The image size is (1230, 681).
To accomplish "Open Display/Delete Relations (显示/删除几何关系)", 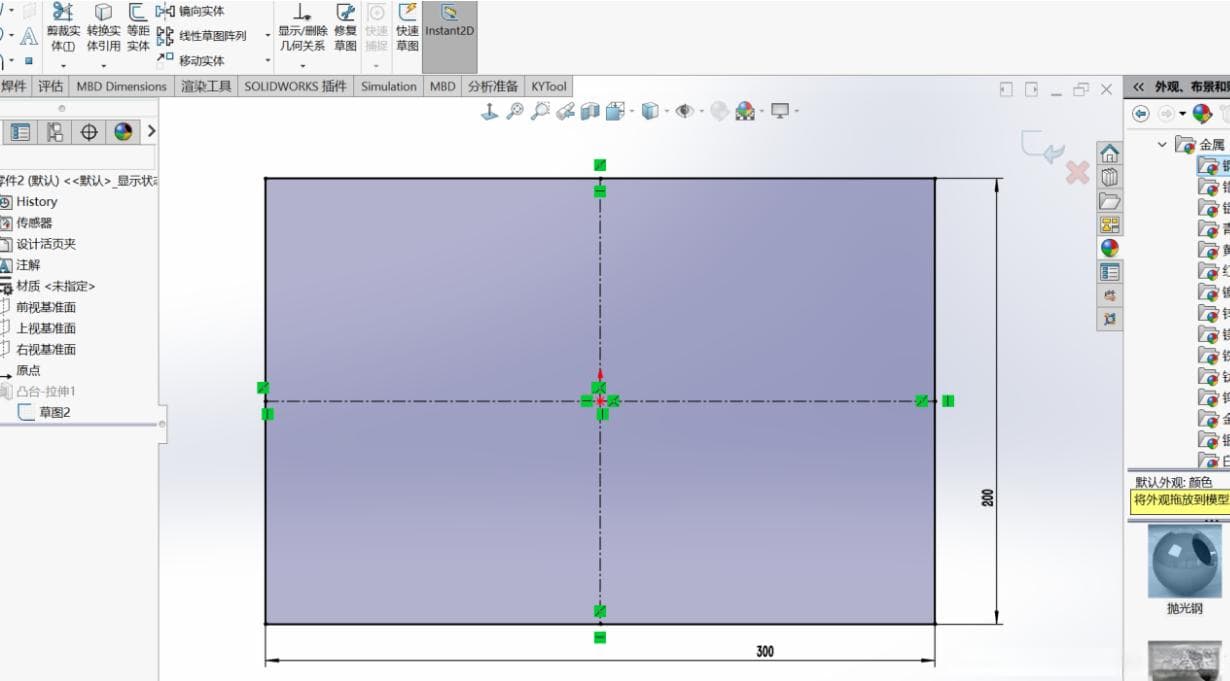I will click(x=303, y=26).
